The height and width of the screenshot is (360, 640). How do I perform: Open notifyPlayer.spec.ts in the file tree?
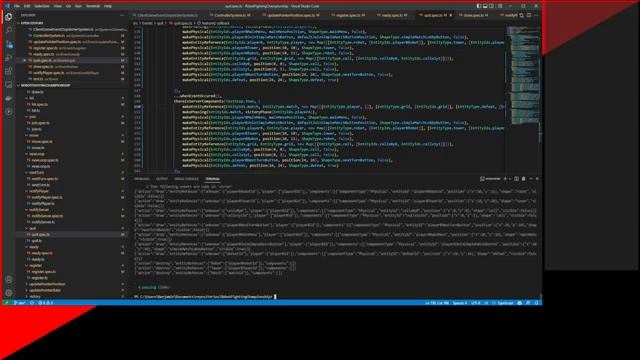pyautogui.click(x=47, y=198)
